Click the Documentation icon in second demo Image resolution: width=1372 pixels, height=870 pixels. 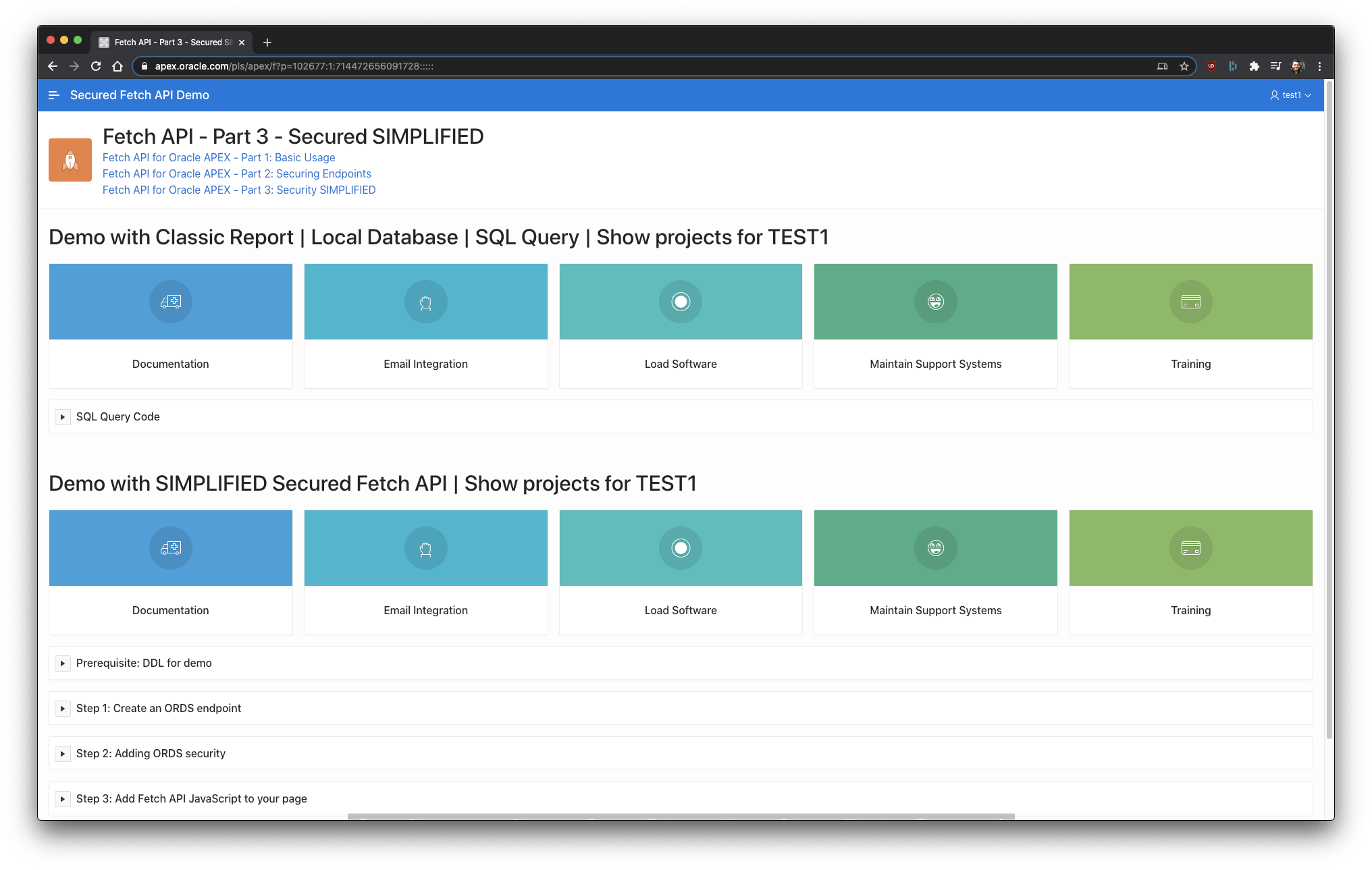coord(170,548)
